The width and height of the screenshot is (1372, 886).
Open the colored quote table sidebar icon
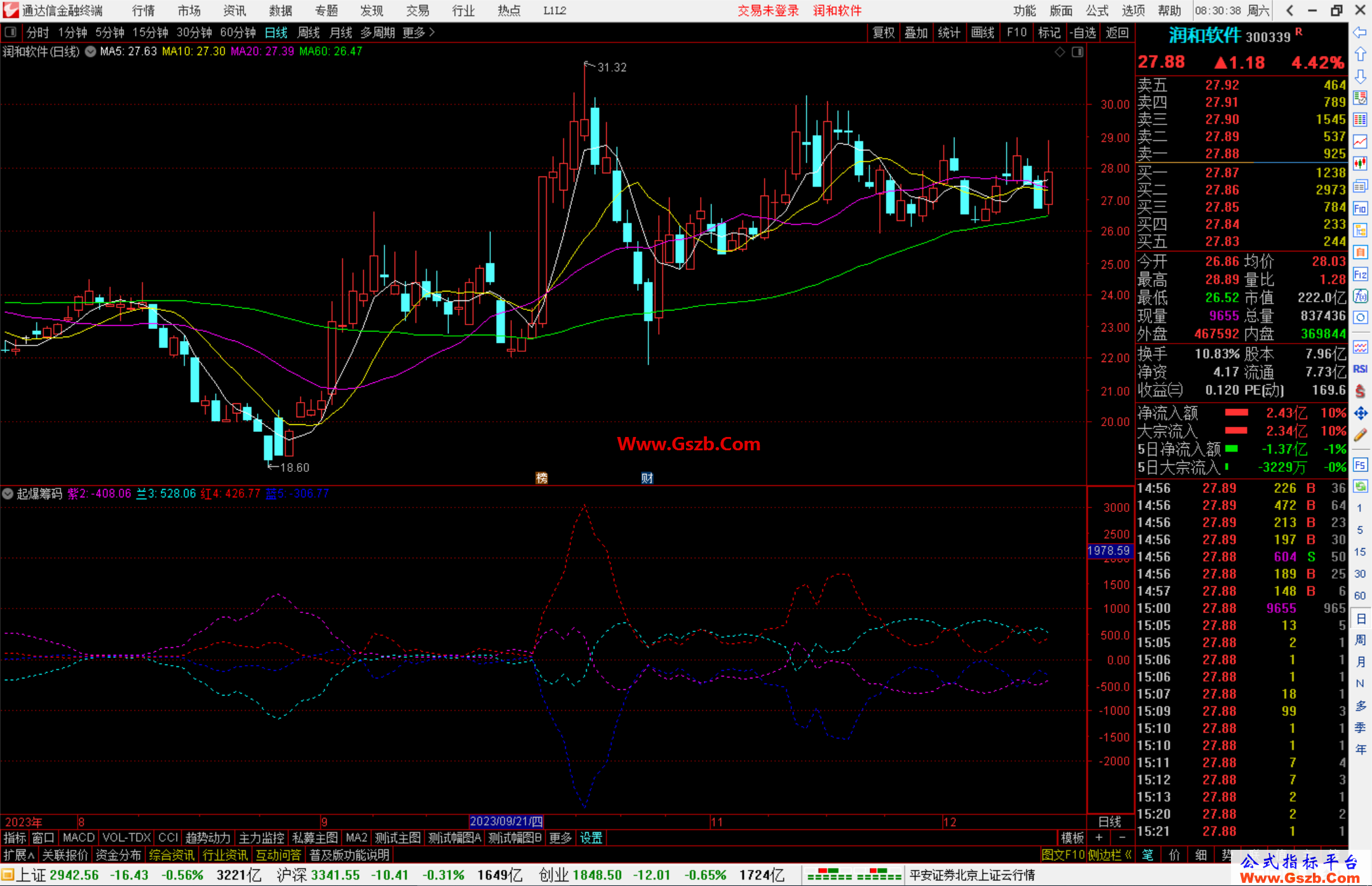click(x=1360, y=120)
